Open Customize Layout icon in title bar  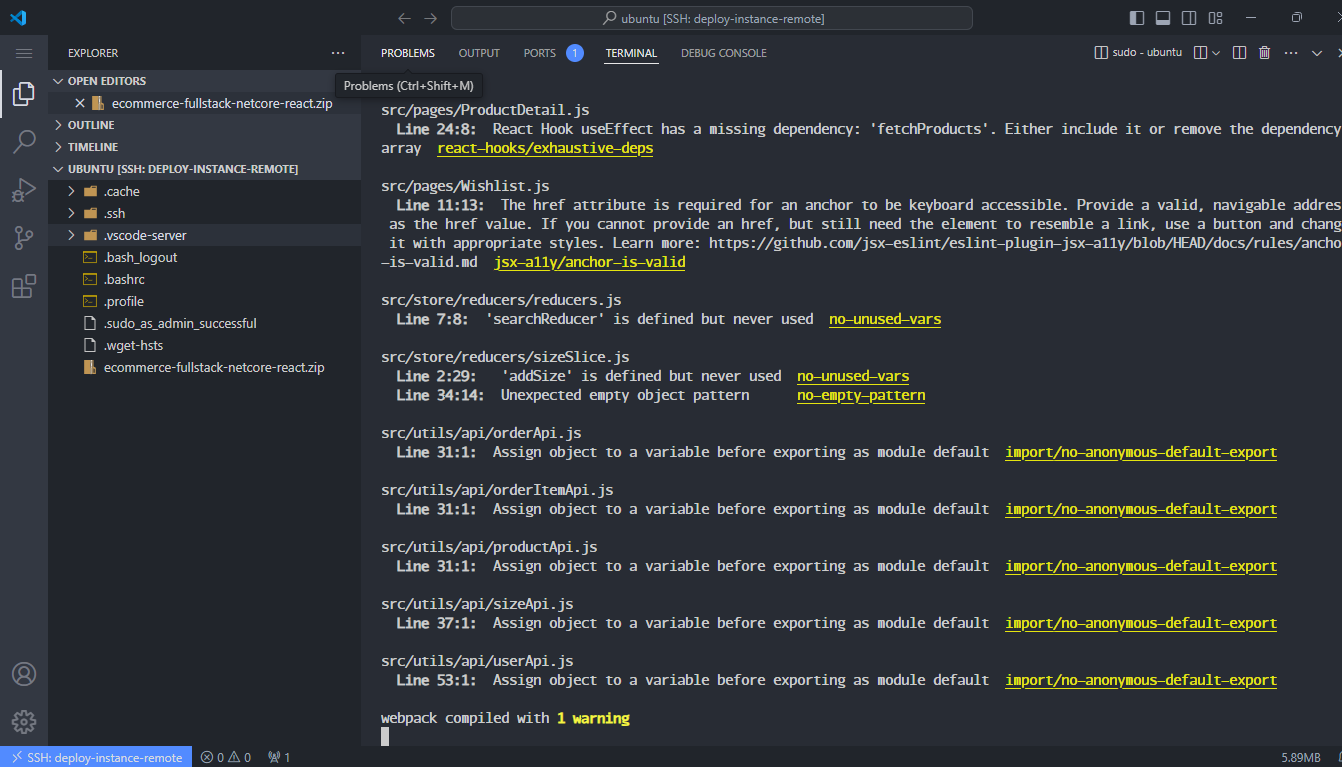(1216, 18)
